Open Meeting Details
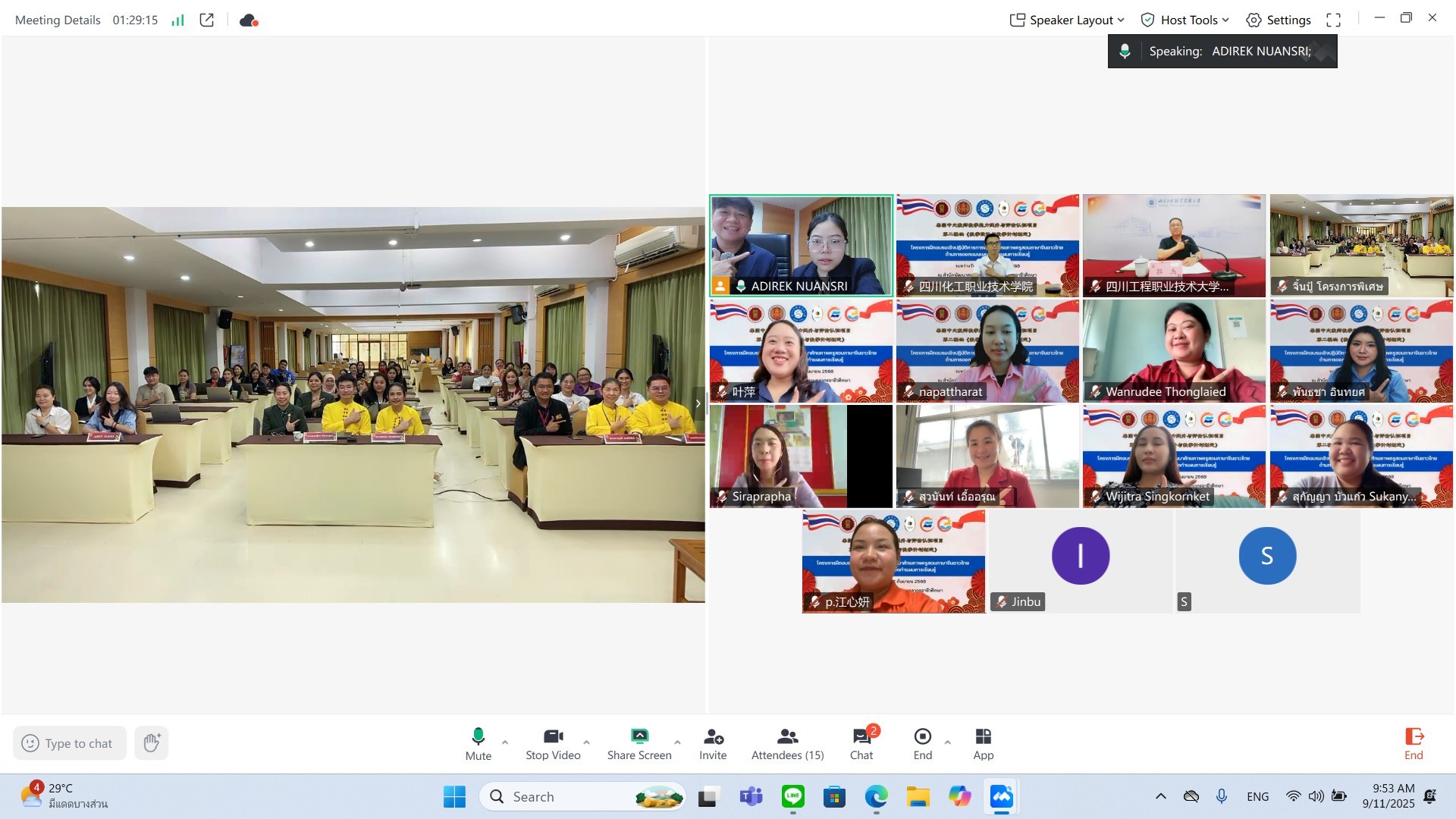The image size is (1456, 819). pos(58,20)
